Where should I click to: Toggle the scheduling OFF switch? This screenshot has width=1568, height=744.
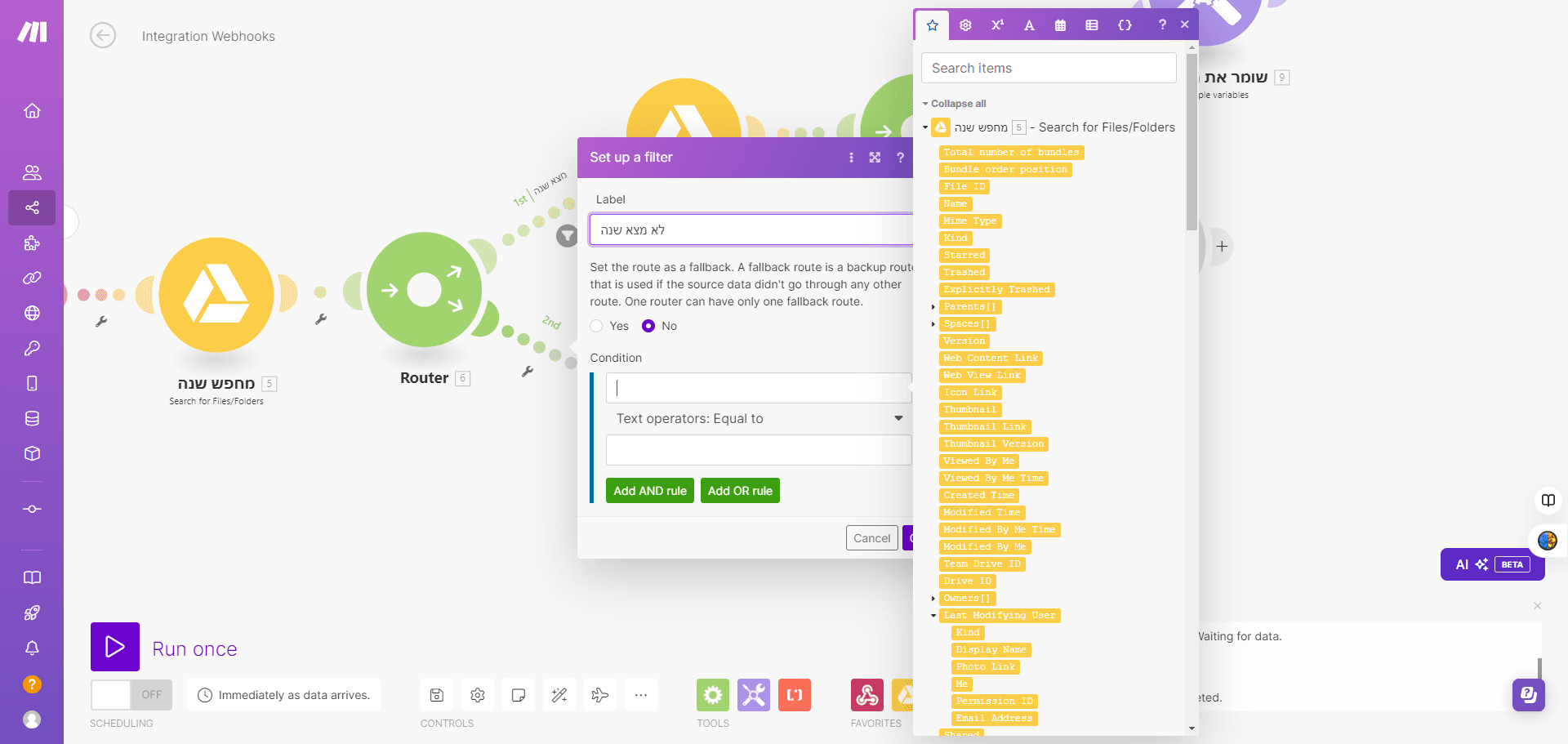[131, 695]
